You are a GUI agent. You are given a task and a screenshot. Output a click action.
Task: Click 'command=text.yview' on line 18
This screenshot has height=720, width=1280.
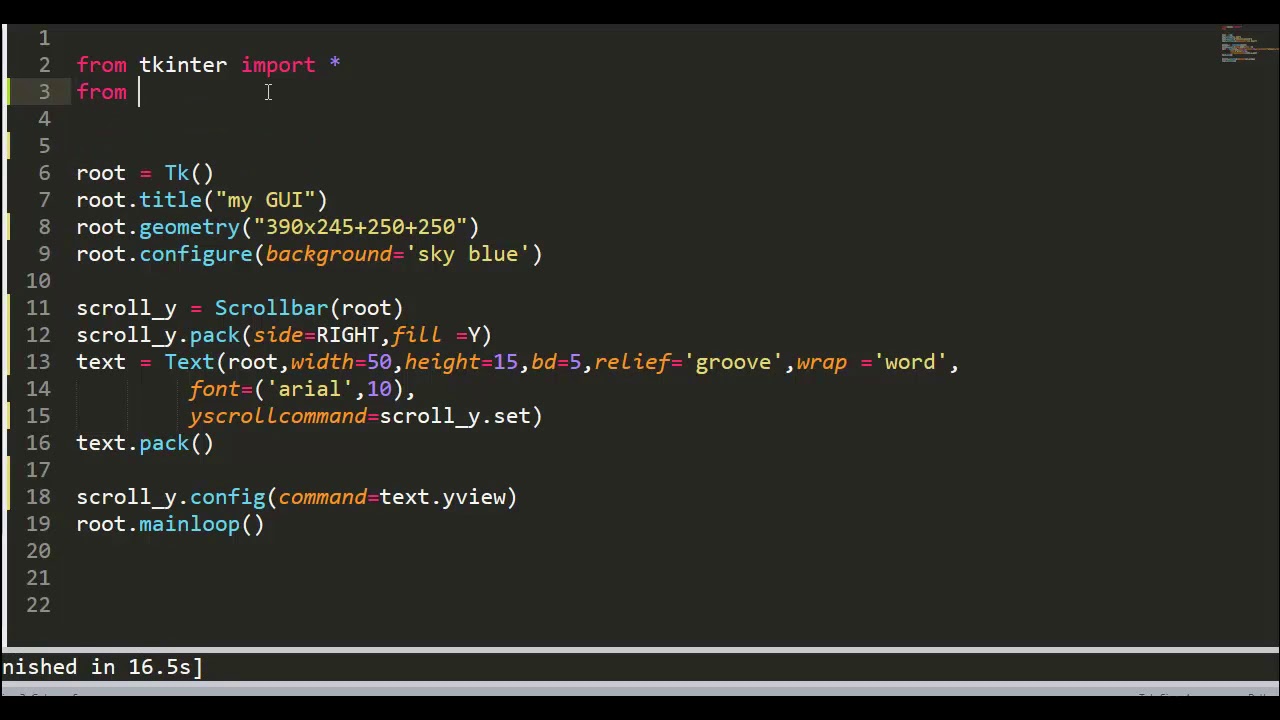pos(391,497)
